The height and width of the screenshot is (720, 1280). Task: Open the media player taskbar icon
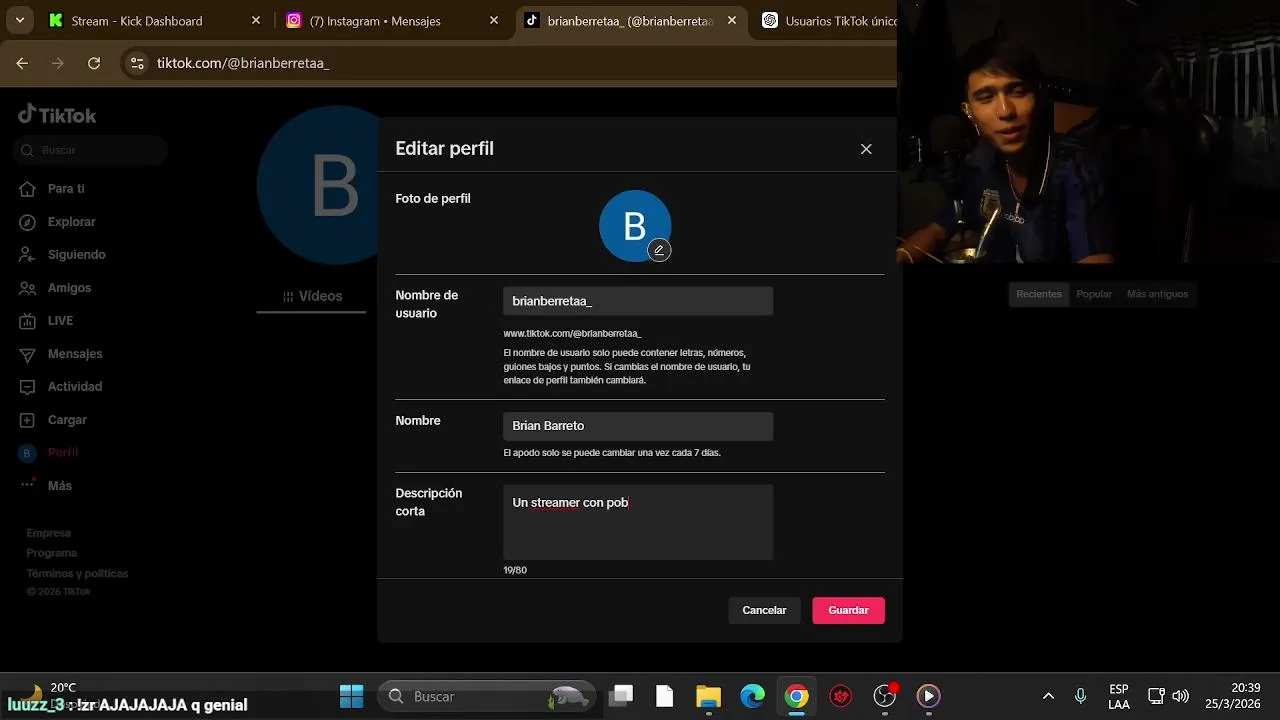[929, 696]
